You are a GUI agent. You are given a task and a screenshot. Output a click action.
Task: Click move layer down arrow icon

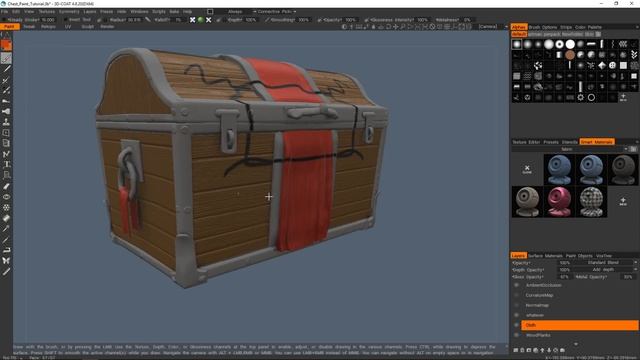tap(549, 350)
